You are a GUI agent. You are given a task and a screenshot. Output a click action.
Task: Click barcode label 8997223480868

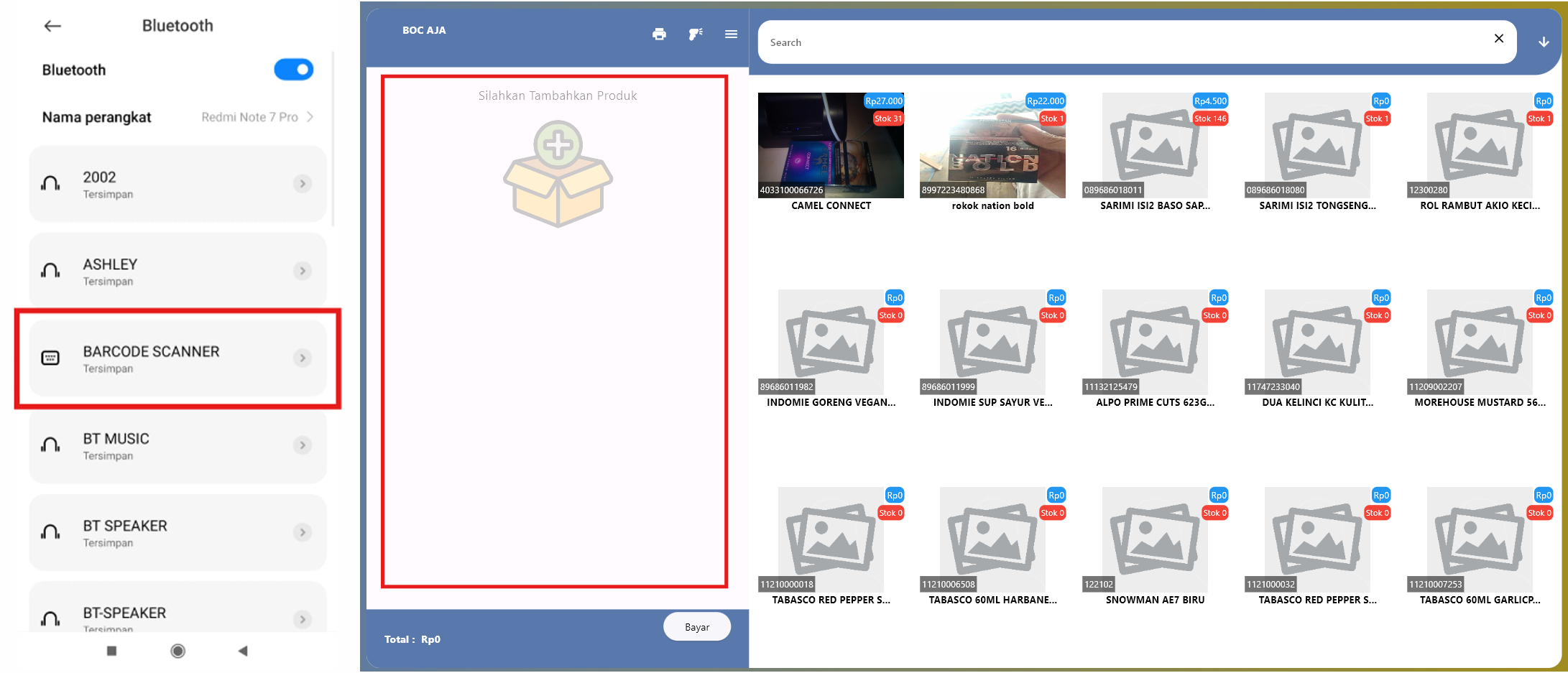tap(953, 190)
